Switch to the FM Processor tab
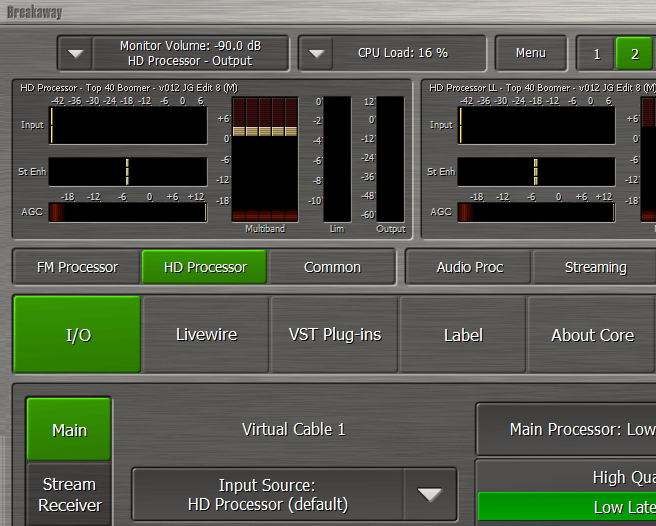656x526 pixels. pyautogui.click(x=77, y=267)
